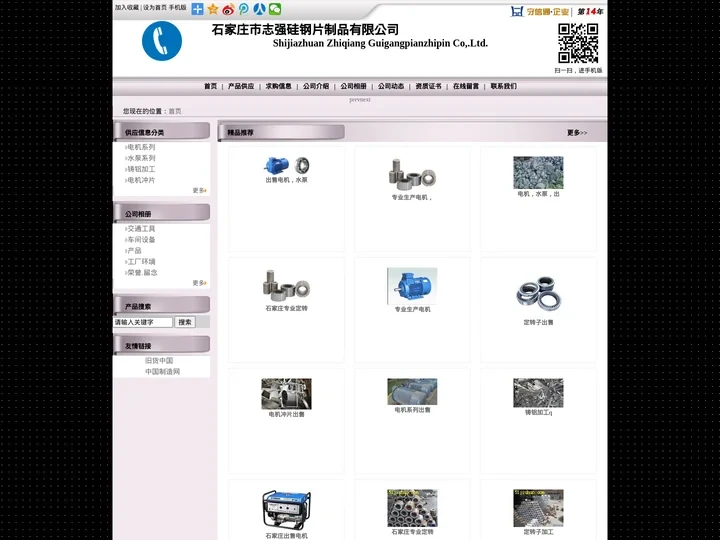Click the 定转子加工 caption link
This screenshot has height=540, width=720.
coord(539,532)
